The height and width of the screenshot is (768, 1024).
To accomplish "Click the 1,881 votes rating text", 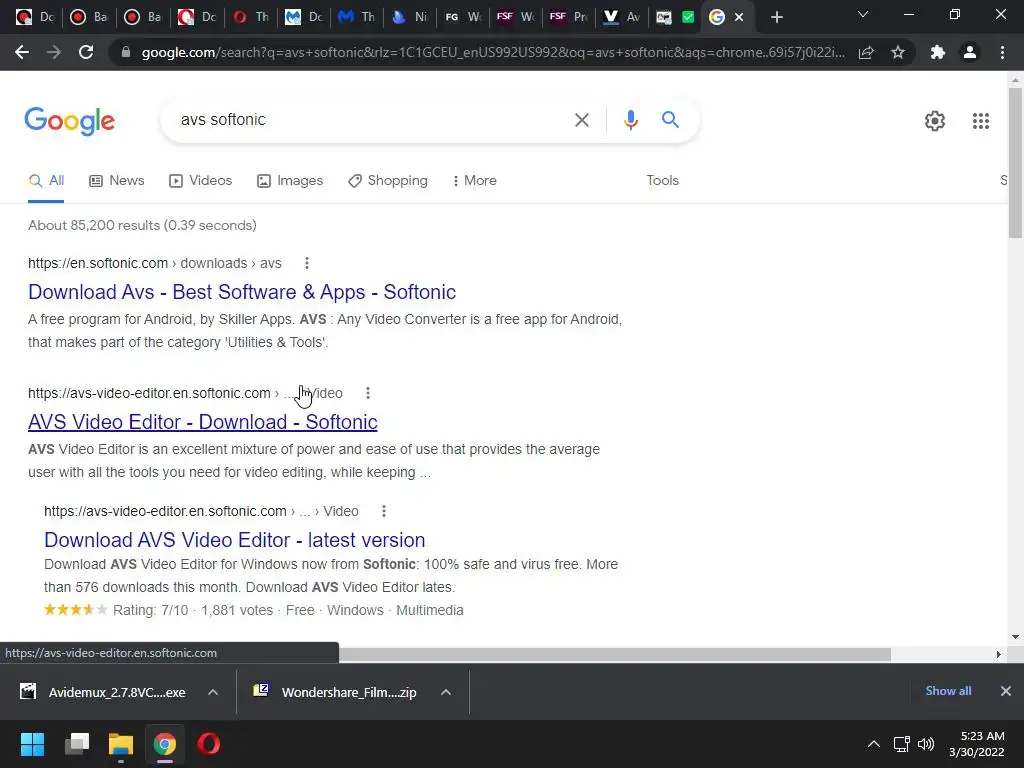I will (237, 610).
